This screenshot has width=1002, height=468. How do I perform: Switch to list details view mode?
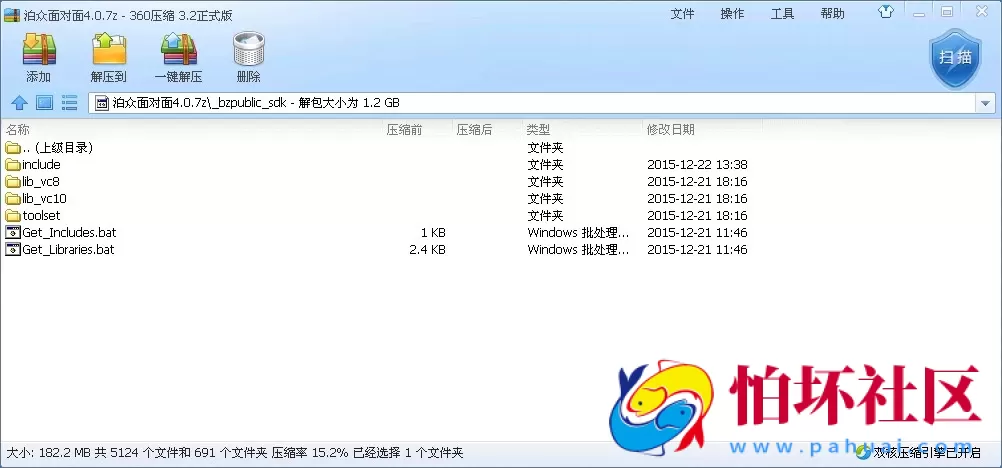click(70, 102)
